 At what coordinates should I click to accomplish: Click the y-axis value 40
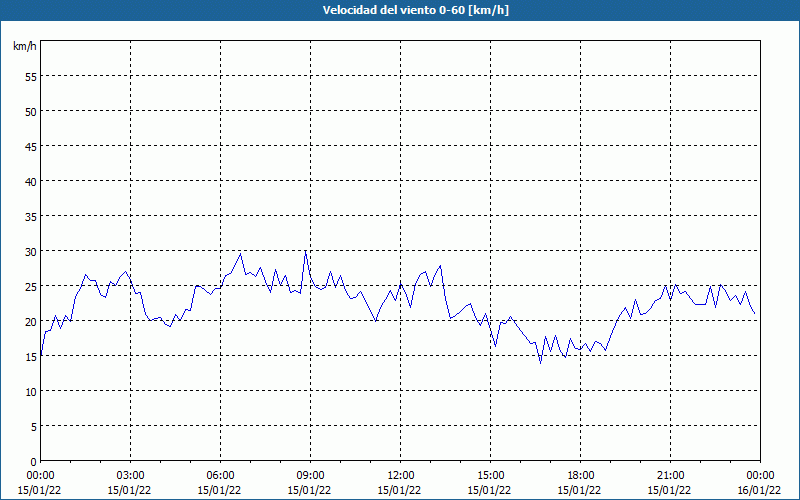[31, 182]
